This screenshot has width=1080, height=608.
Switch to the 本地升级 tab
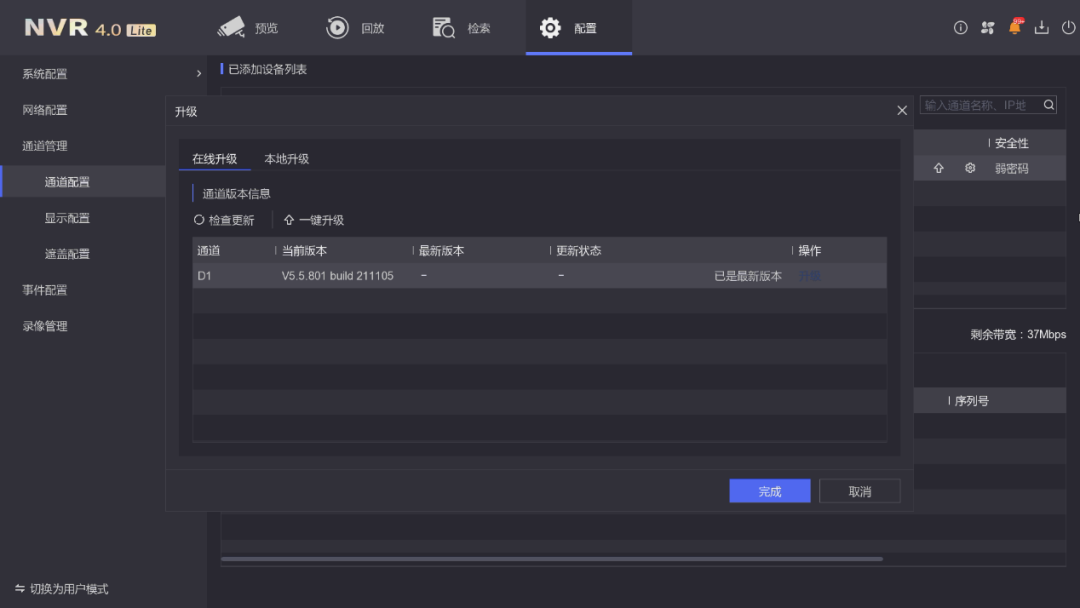coord(286,159)
